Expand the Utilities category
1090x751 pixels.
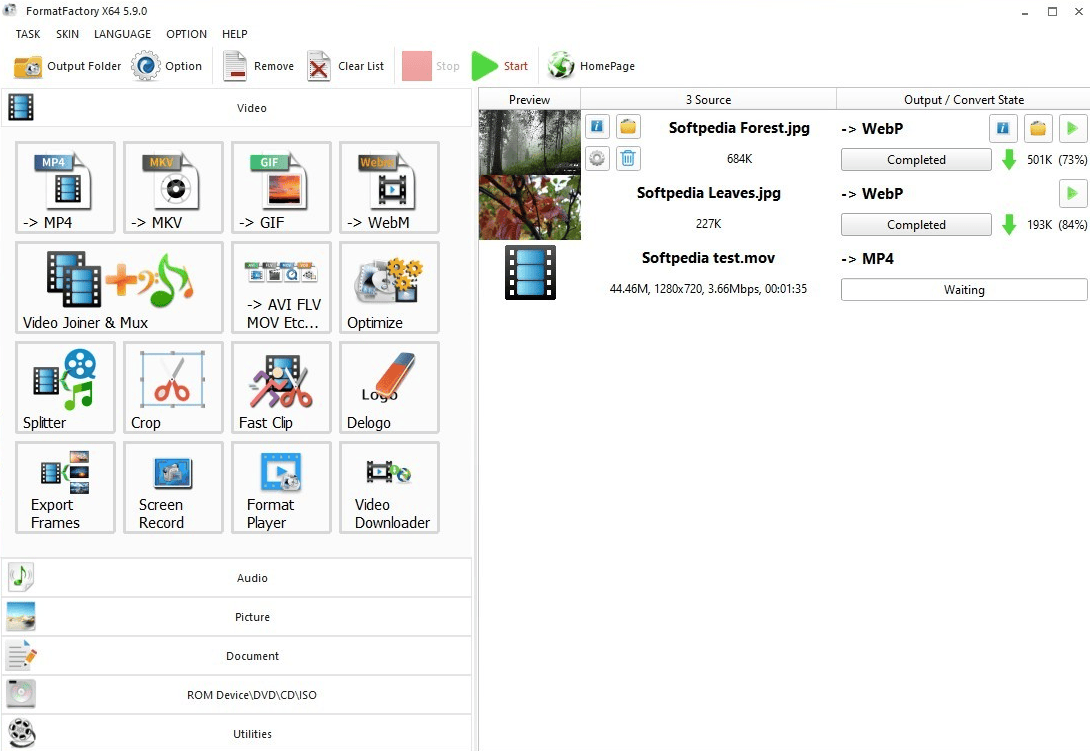click(236, 733)
